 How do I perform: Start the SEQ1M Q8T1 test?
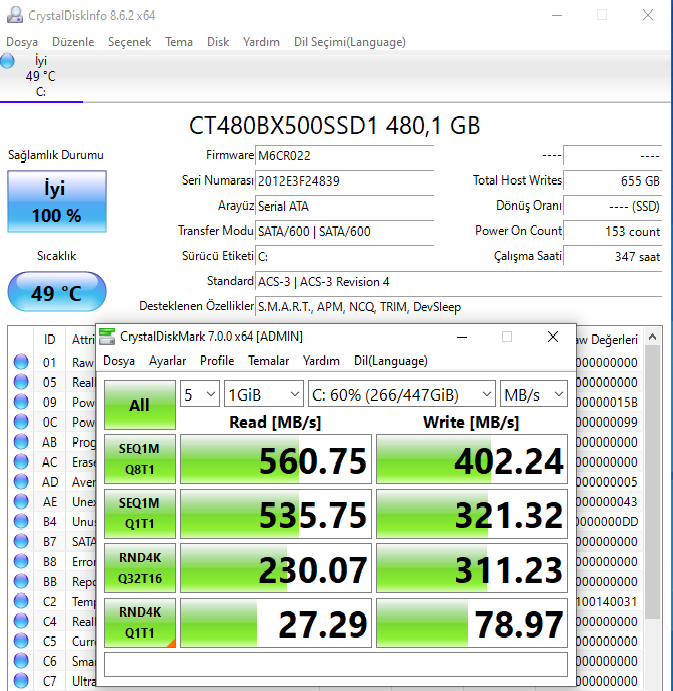[x=139, y=458]
